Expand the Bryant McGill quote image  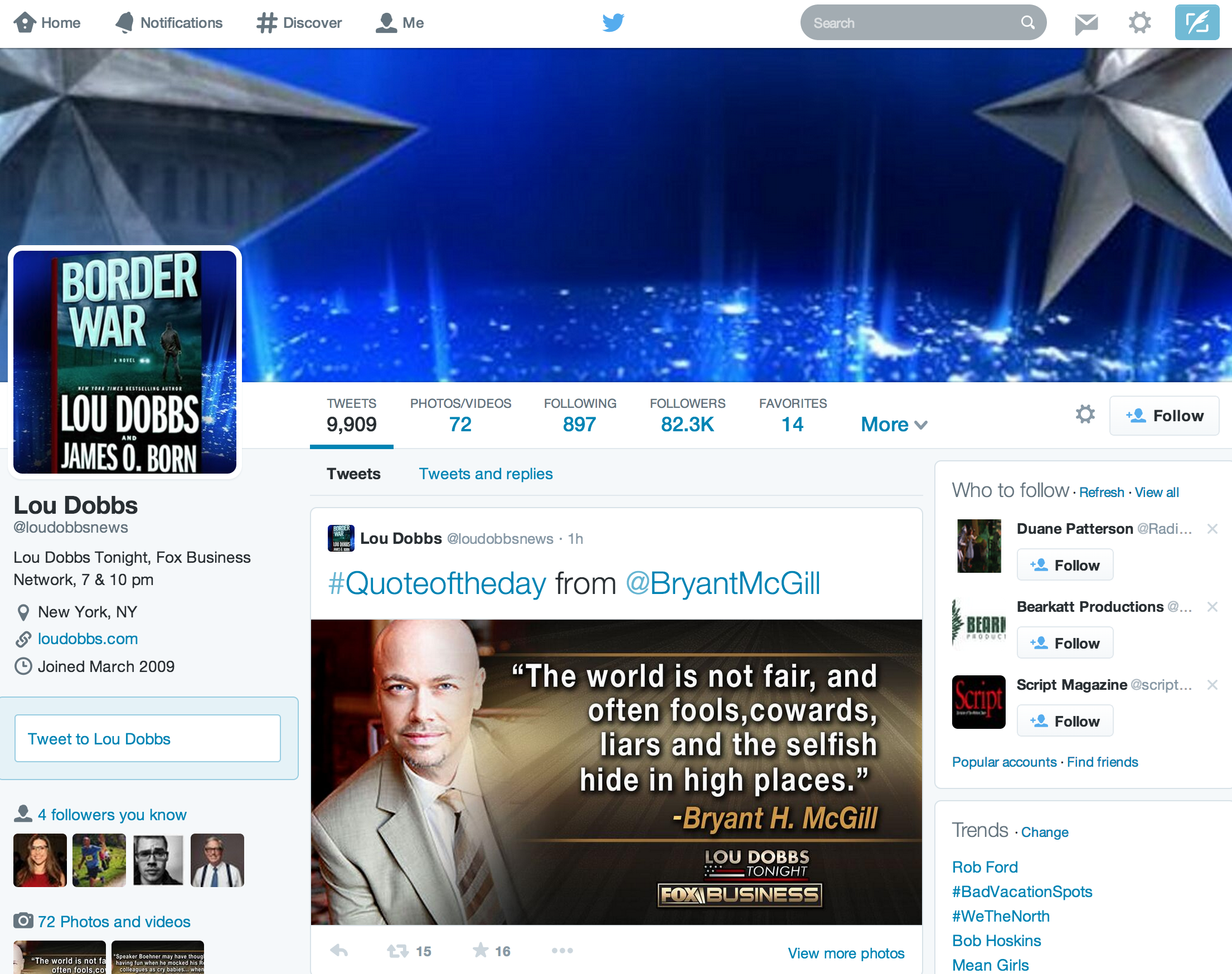(x=616, y=772)
